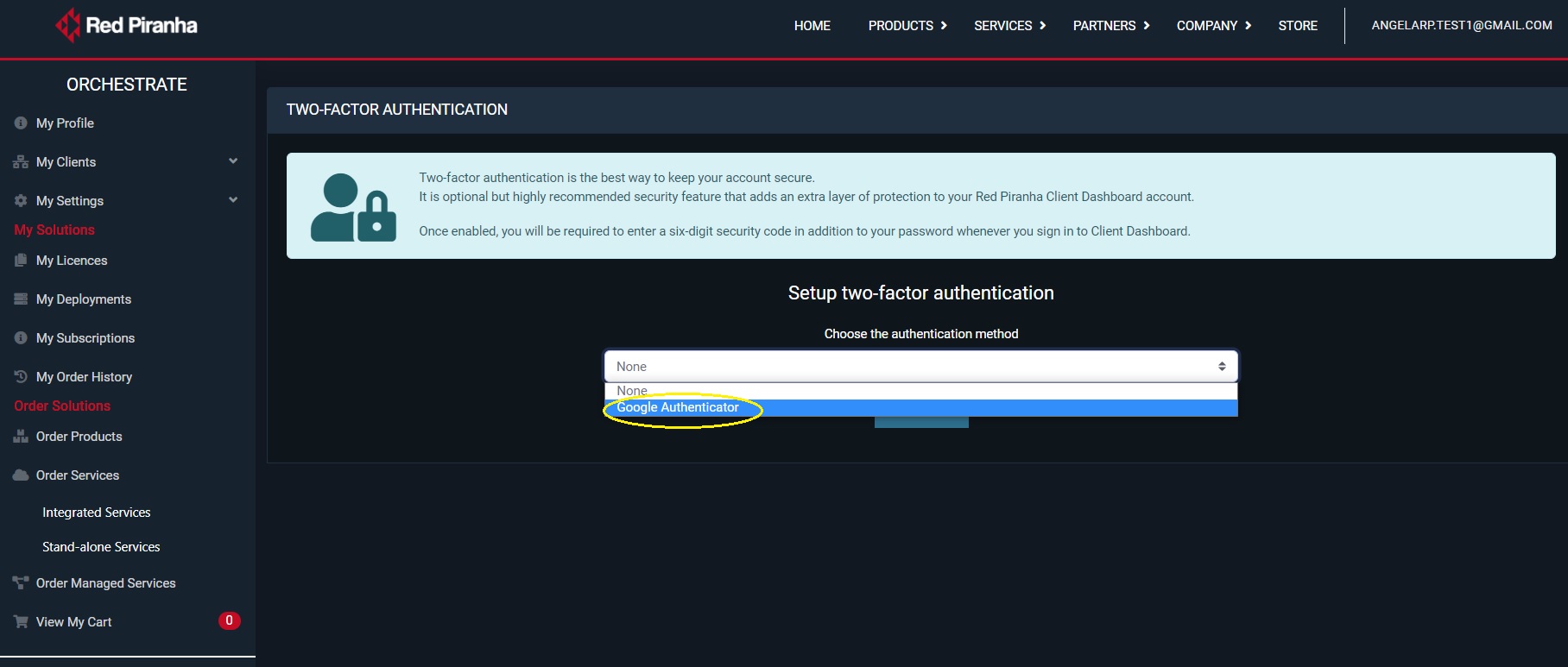Click the ORCHESTRATE sidebar heading

pyautogui.click(x=127, y=85)
